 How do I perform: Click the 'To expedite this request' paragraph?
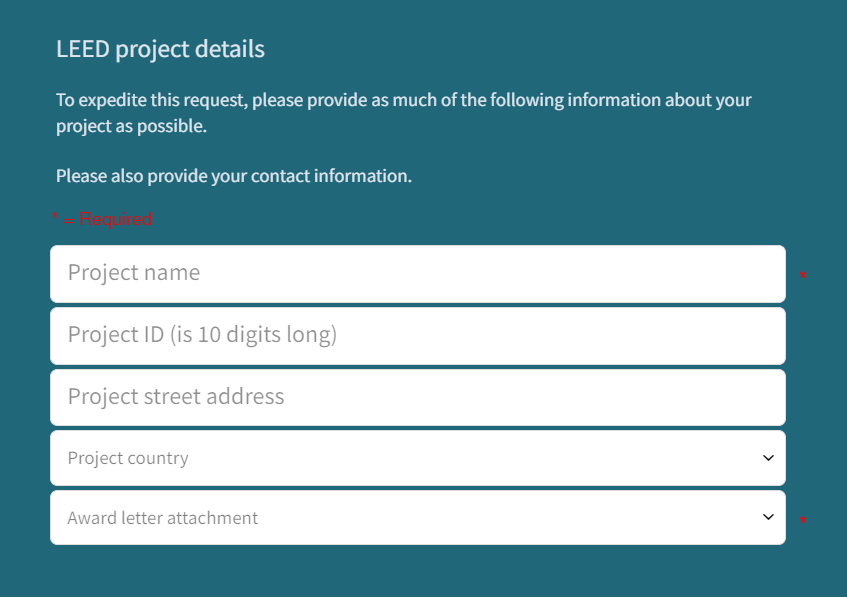pyautogui.click(x=403, y=100)
